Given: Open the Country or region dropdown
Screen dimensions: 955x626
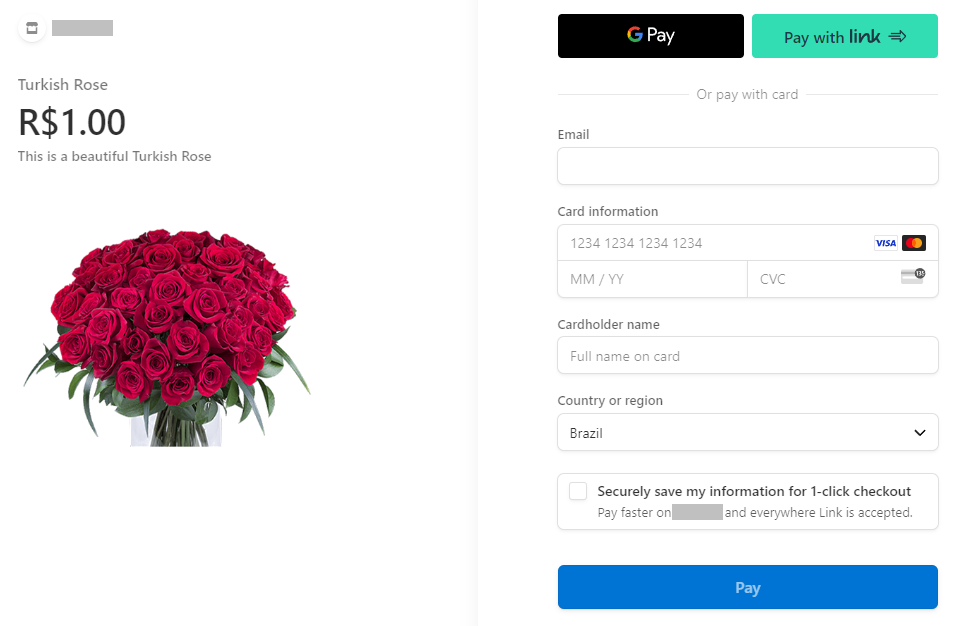Looking at the screenshot, I should tap(747, 433).
